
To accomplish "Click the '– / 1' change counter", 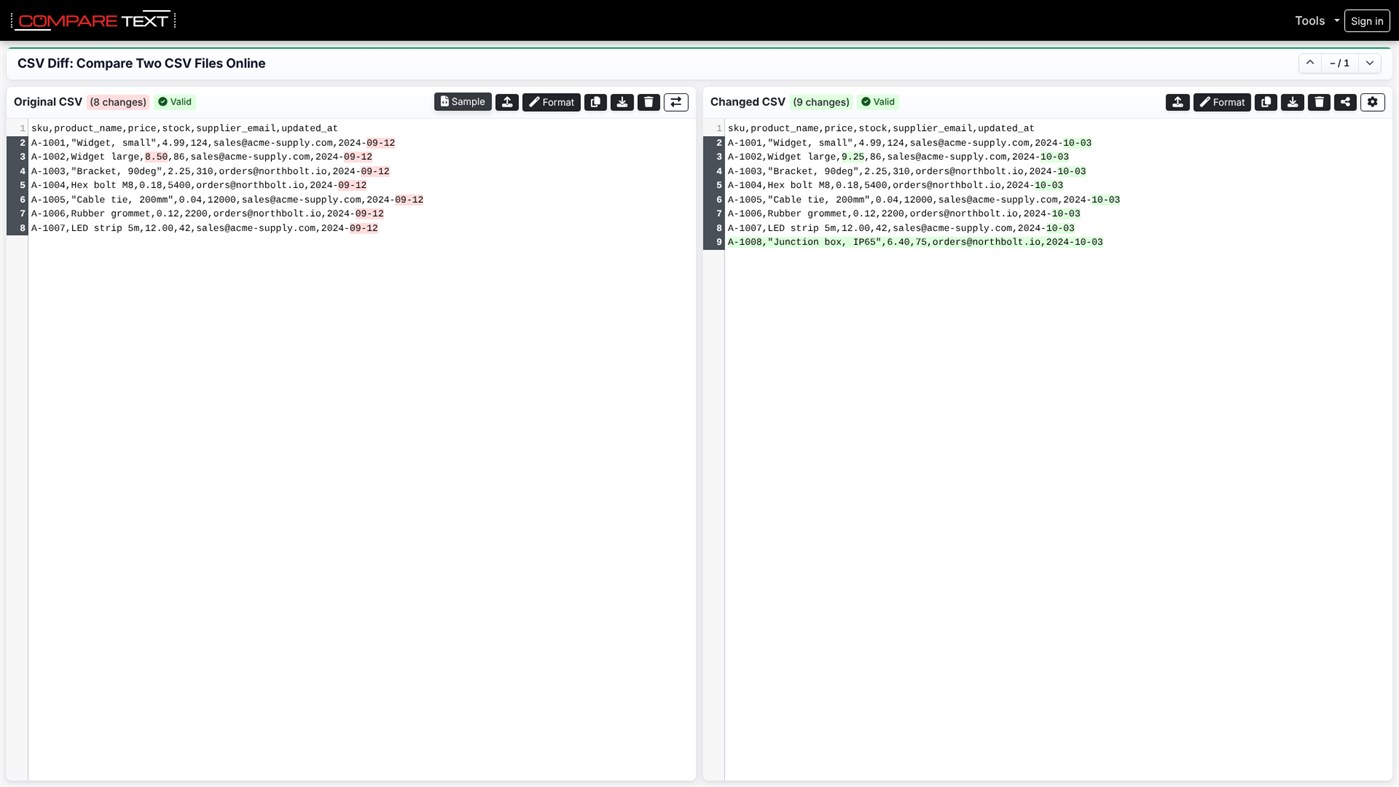I will point(1340,63).
